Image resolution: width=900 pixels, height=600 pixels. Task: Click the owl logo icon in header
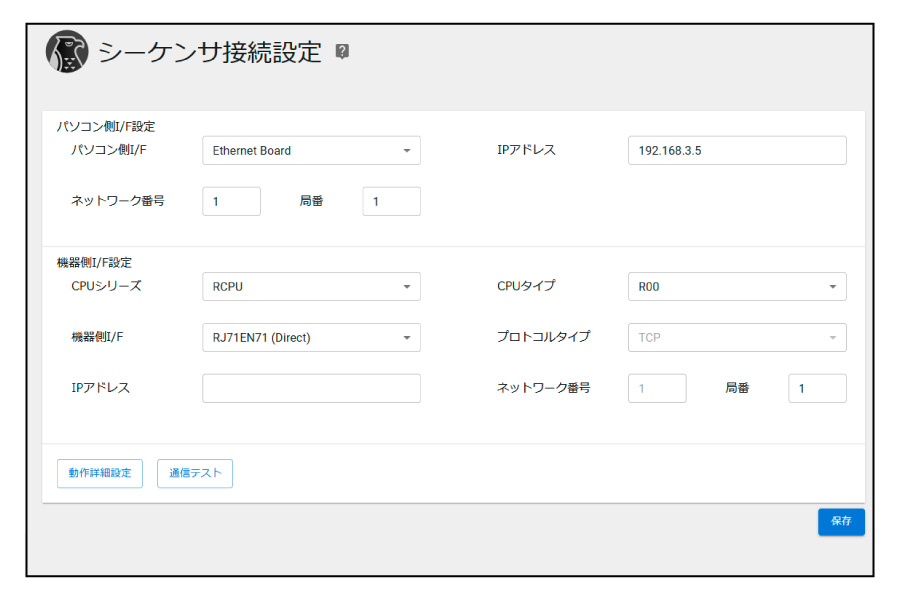(67, 52)
